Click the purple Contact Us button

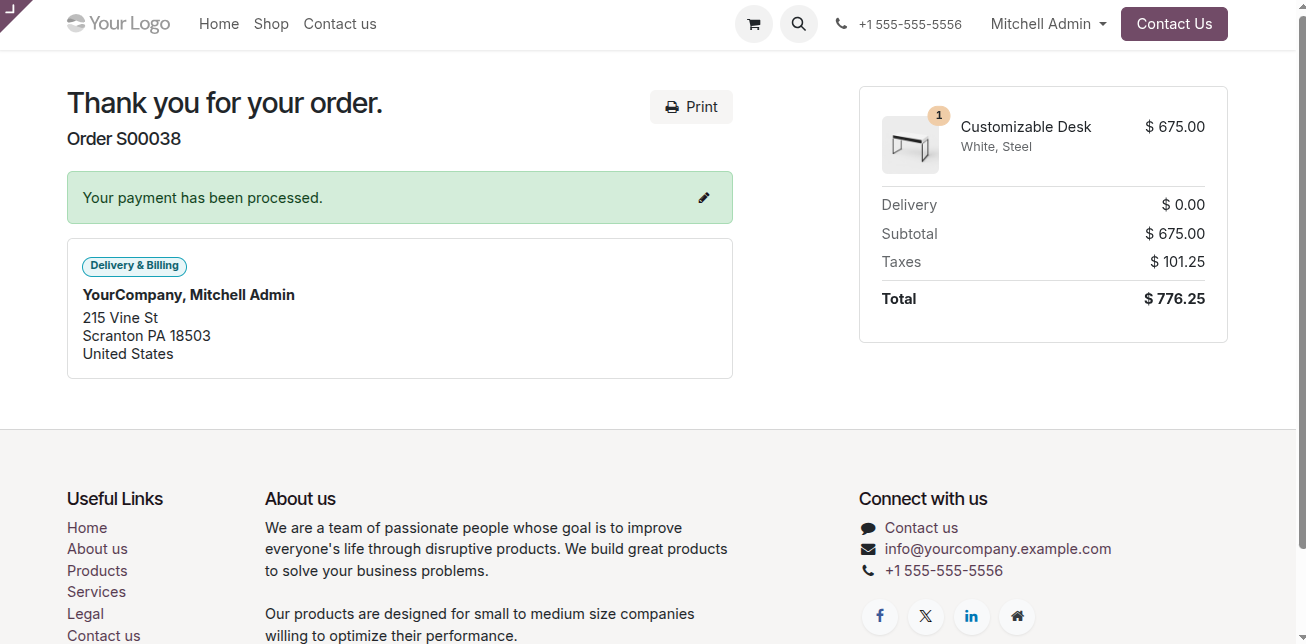(1174, 24)
